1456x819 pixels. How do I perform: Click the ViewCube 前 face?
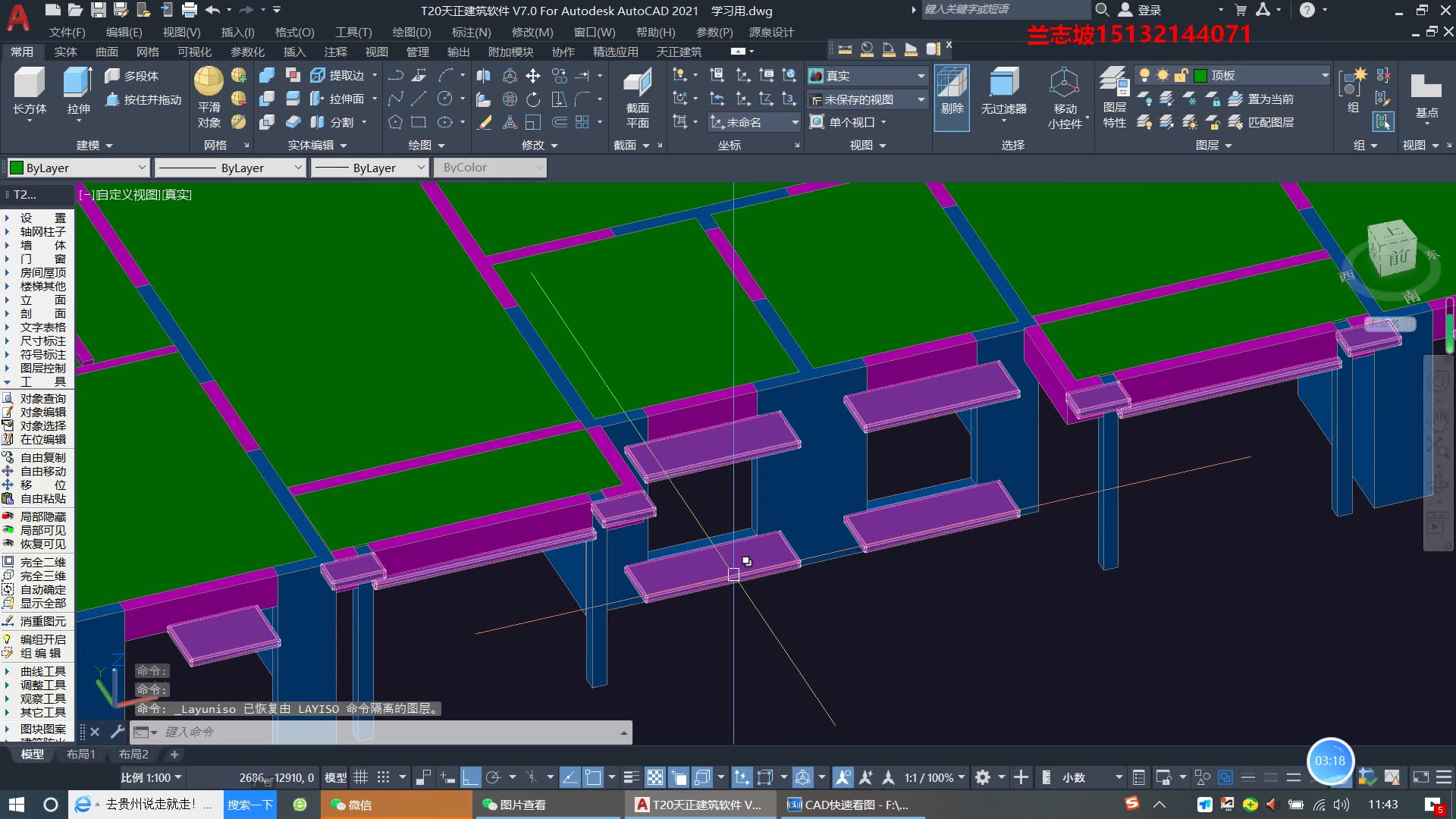point(1397,258)
